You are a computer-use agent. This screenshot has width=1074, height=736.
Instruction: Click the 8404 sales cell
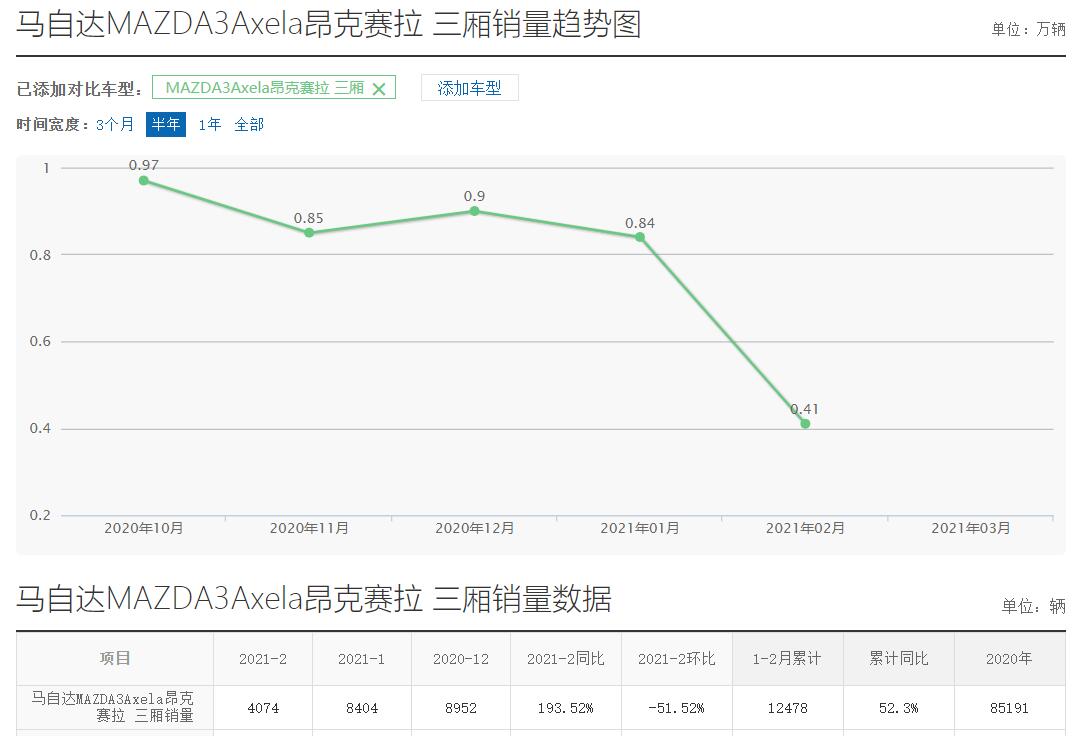tap(362, 708)
